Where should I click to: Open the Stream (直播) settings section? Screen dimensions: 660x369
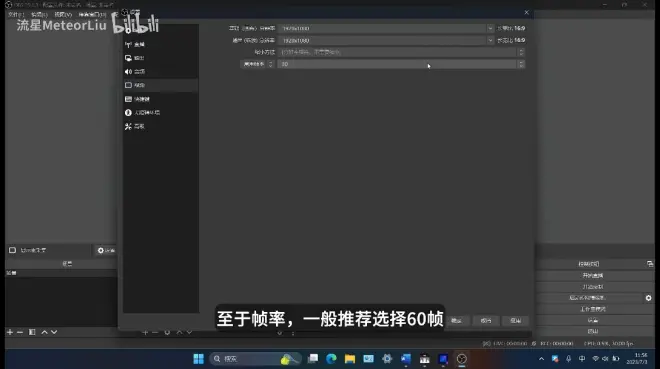coord(160,44)
